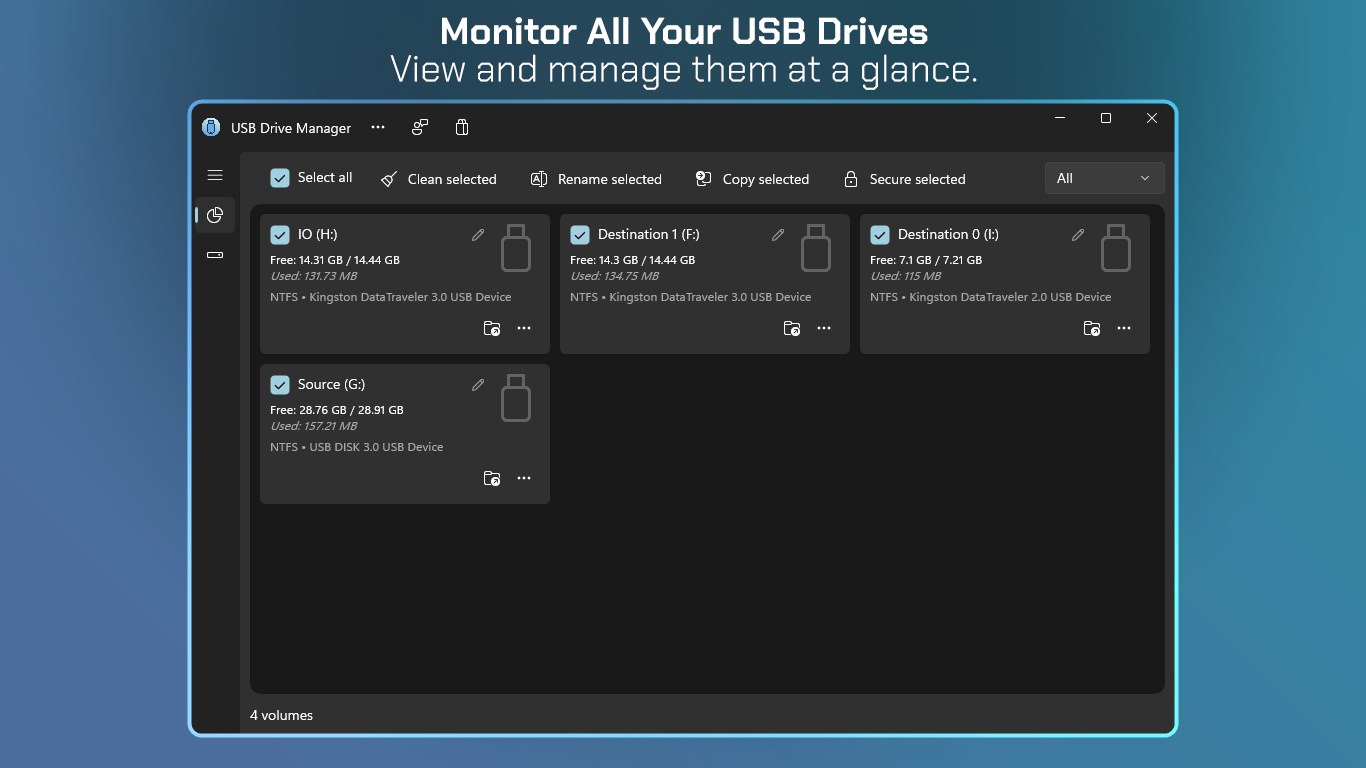The width and height of the screenshot is (1366, 768).
Task: Click the Free: 14.31 GB / 14.44 GB text
Action: pyautogui.click(x=335, y=260)
